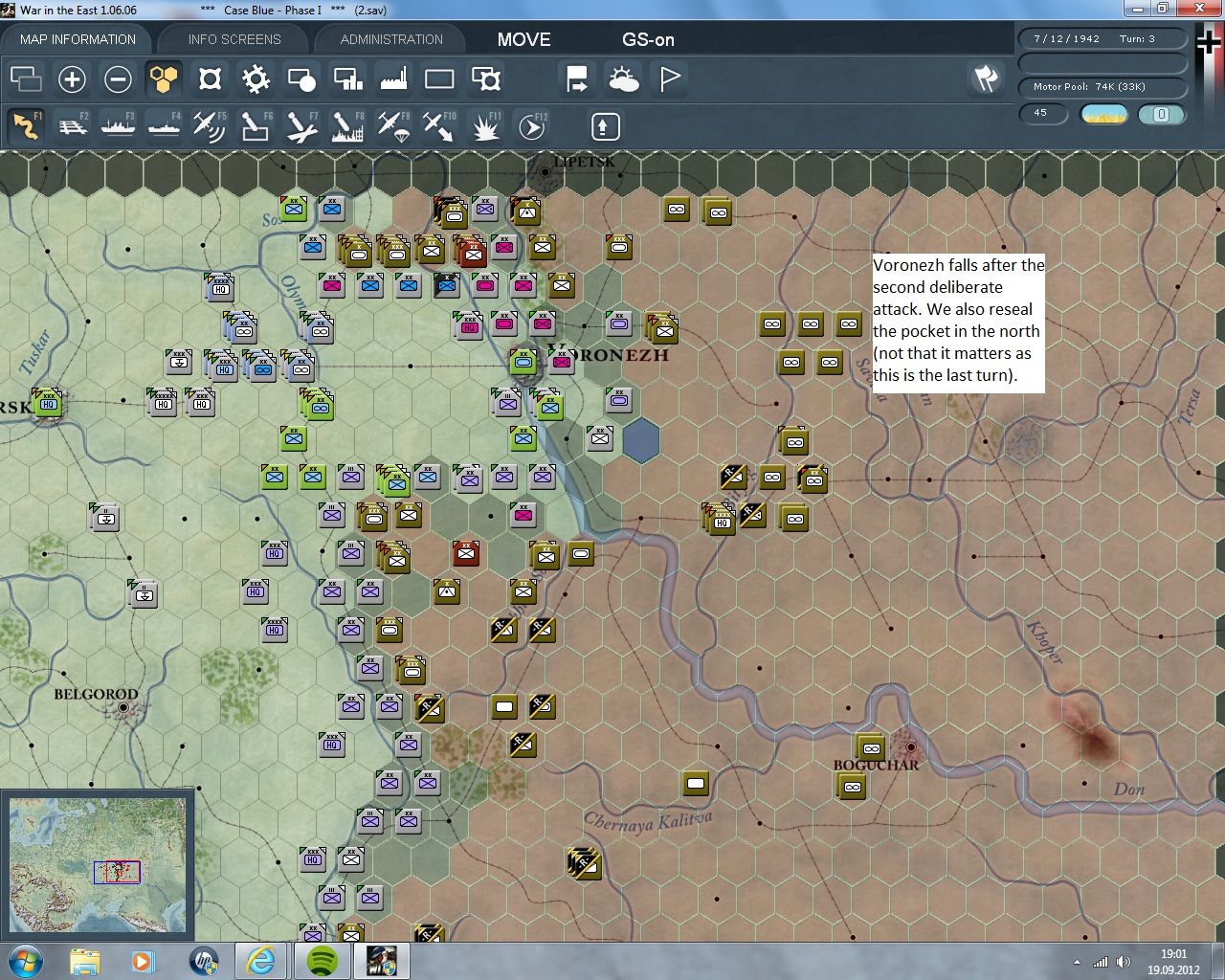The width and height of the screenshot is (1225, 980).
Task: Select the F1 move mode
Action: tap(26, 126)
